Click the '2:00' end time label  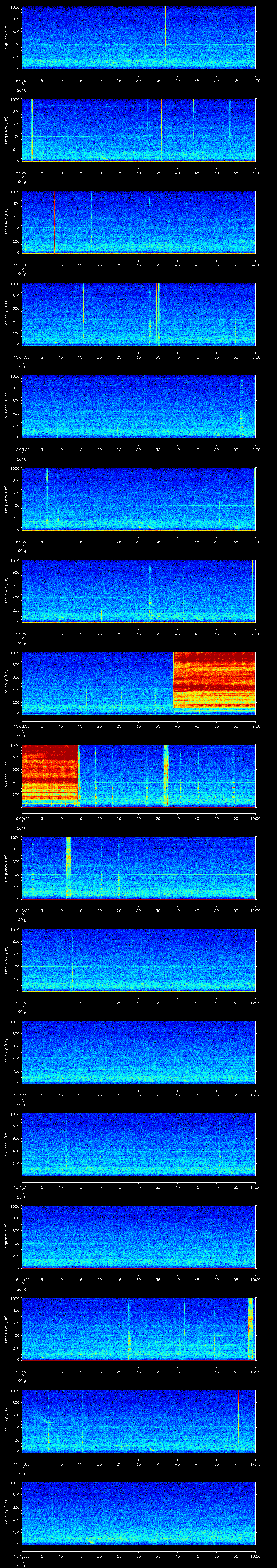click(x=256, y=80)
